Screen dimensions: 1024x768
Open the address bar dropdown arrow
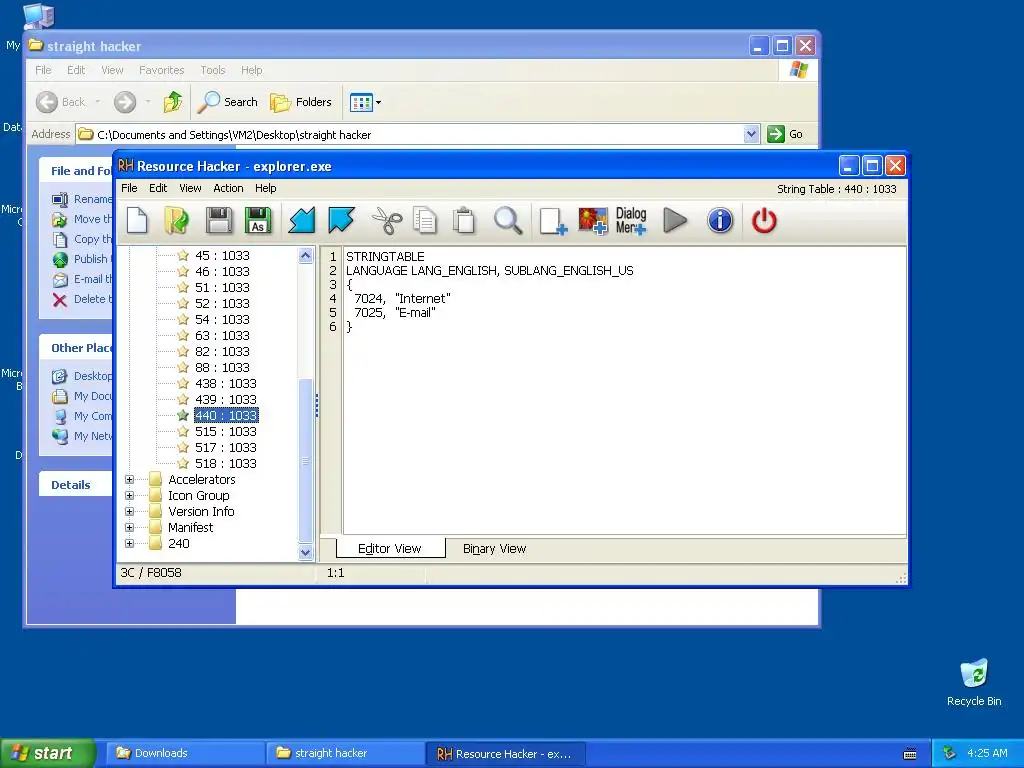point(751,134)
